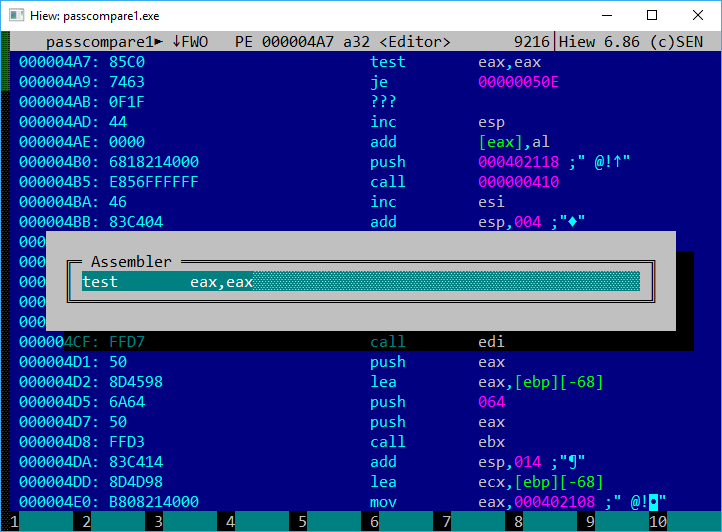Maximize the Hiew window
This screenshot has height=532, width=722.
coord(652,15)
